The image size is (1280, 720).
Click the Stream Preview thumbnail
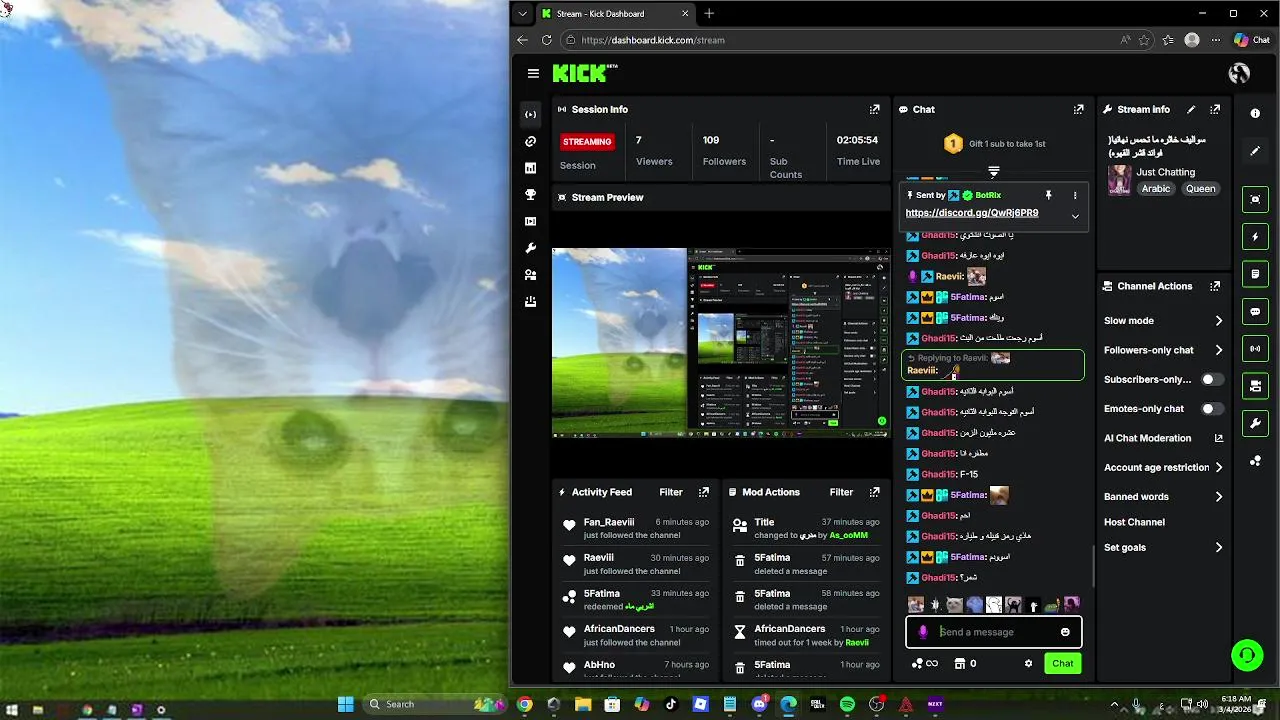(x=721, y=342)
